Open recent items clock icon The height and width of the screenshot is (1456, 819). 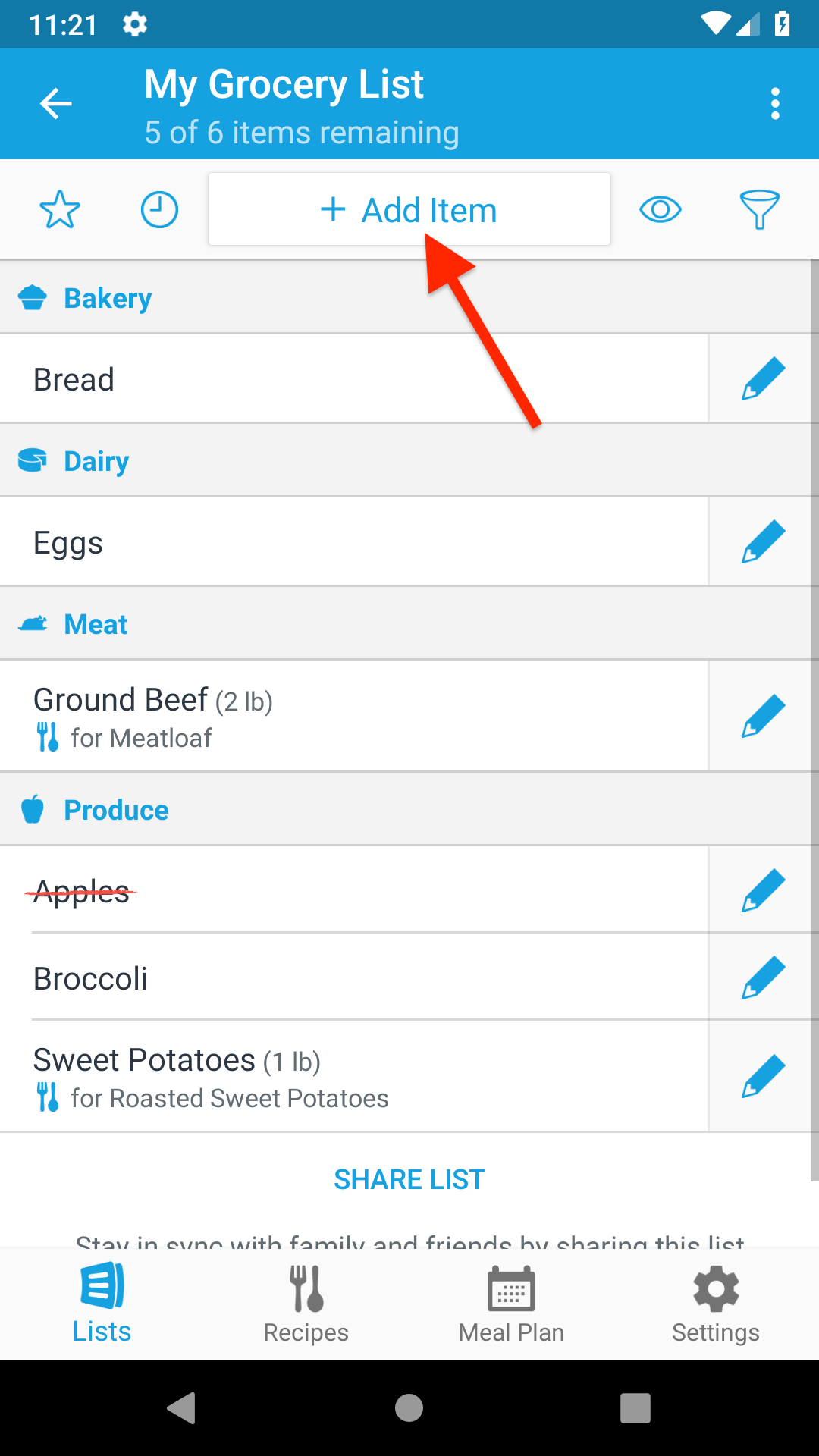click(x=159, y=210)
